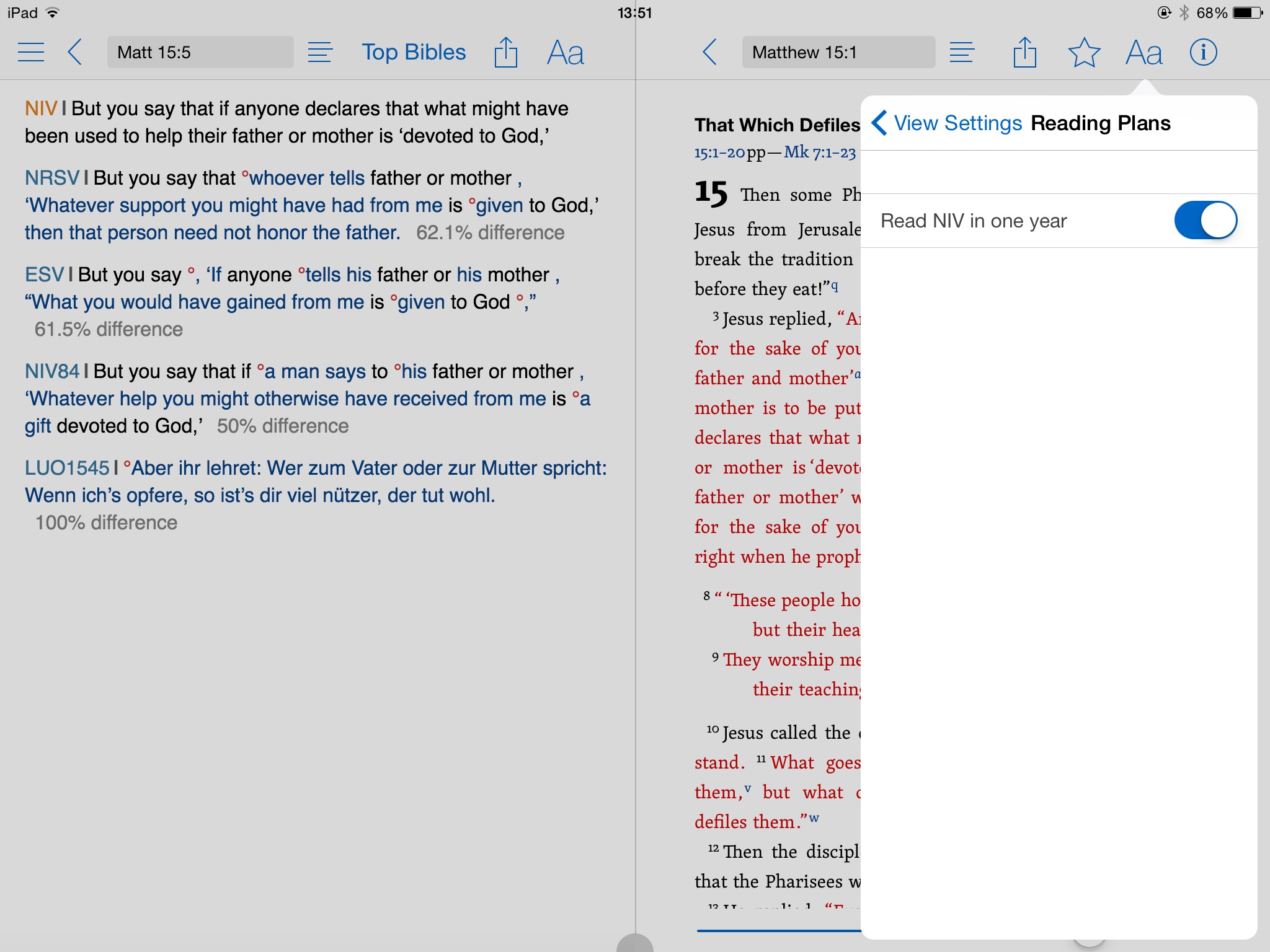
Task: Tap 'Wenn ich's opfere' in LUO1545 verse
Action: tap(105, 495)
